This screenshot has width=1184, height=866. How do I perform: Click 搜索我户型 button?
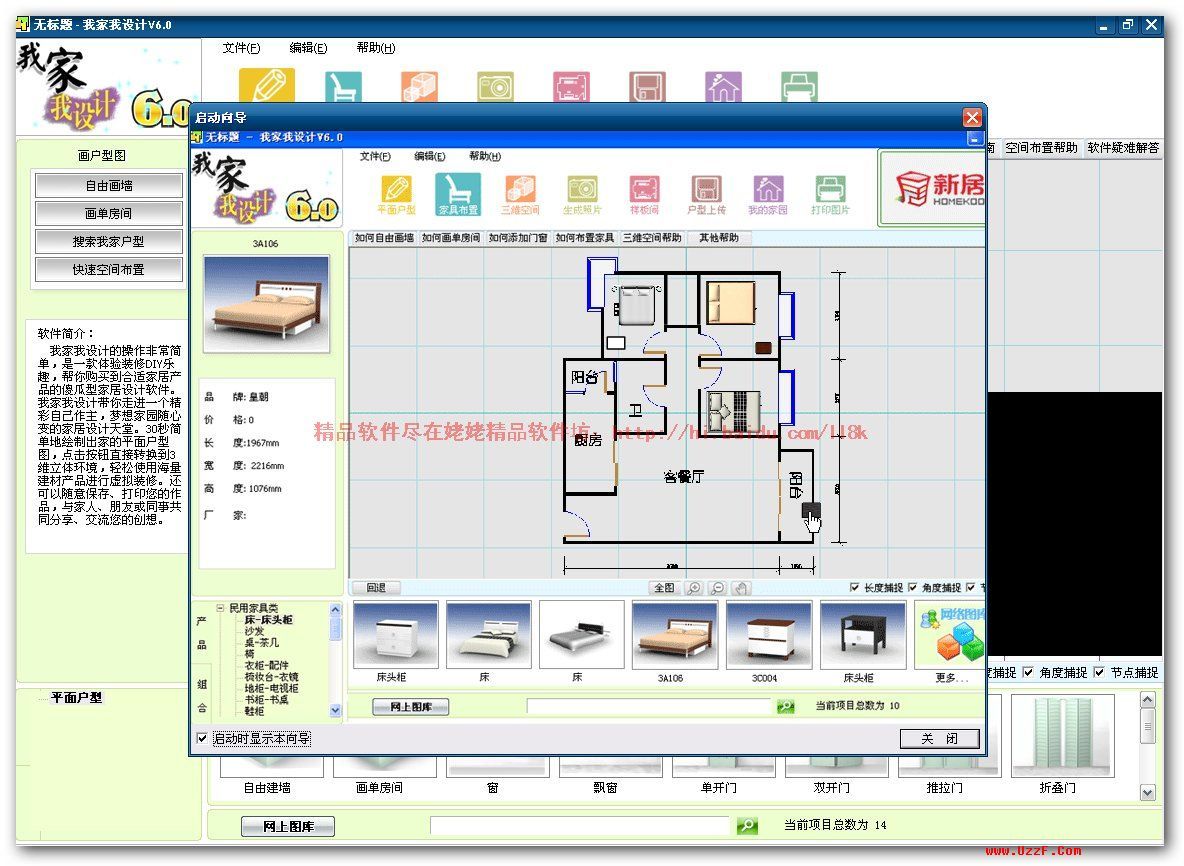[x=109, y=242]
